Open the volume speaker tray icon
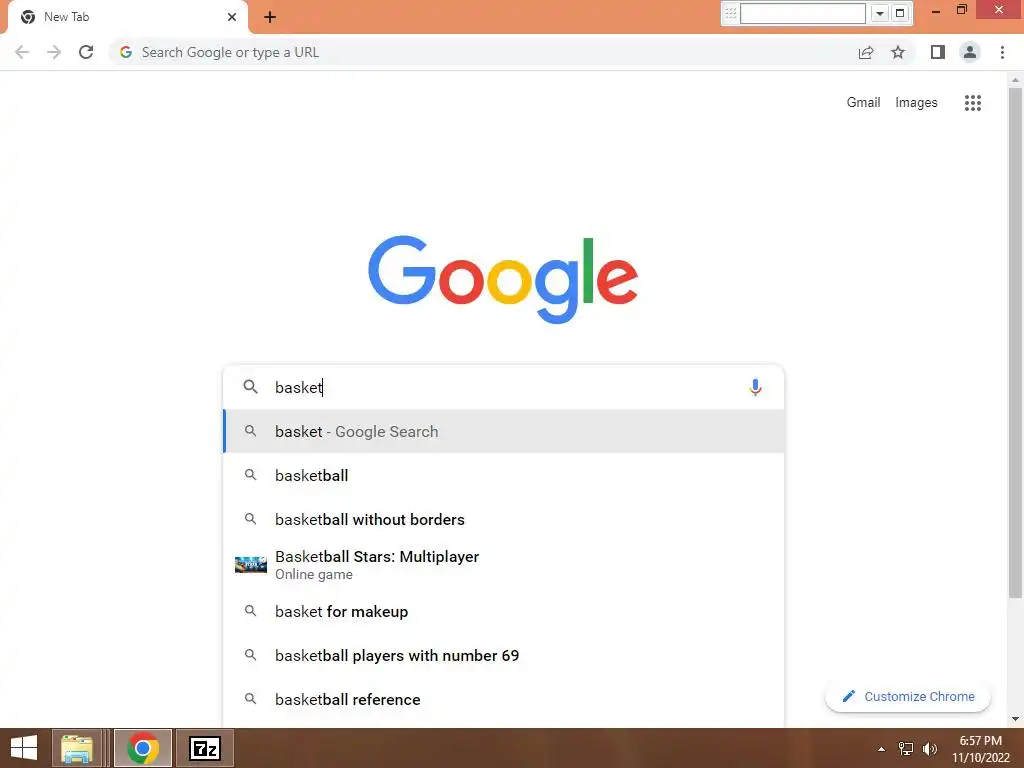This screenshot has height=768, width=1024. tap(930, 749)
